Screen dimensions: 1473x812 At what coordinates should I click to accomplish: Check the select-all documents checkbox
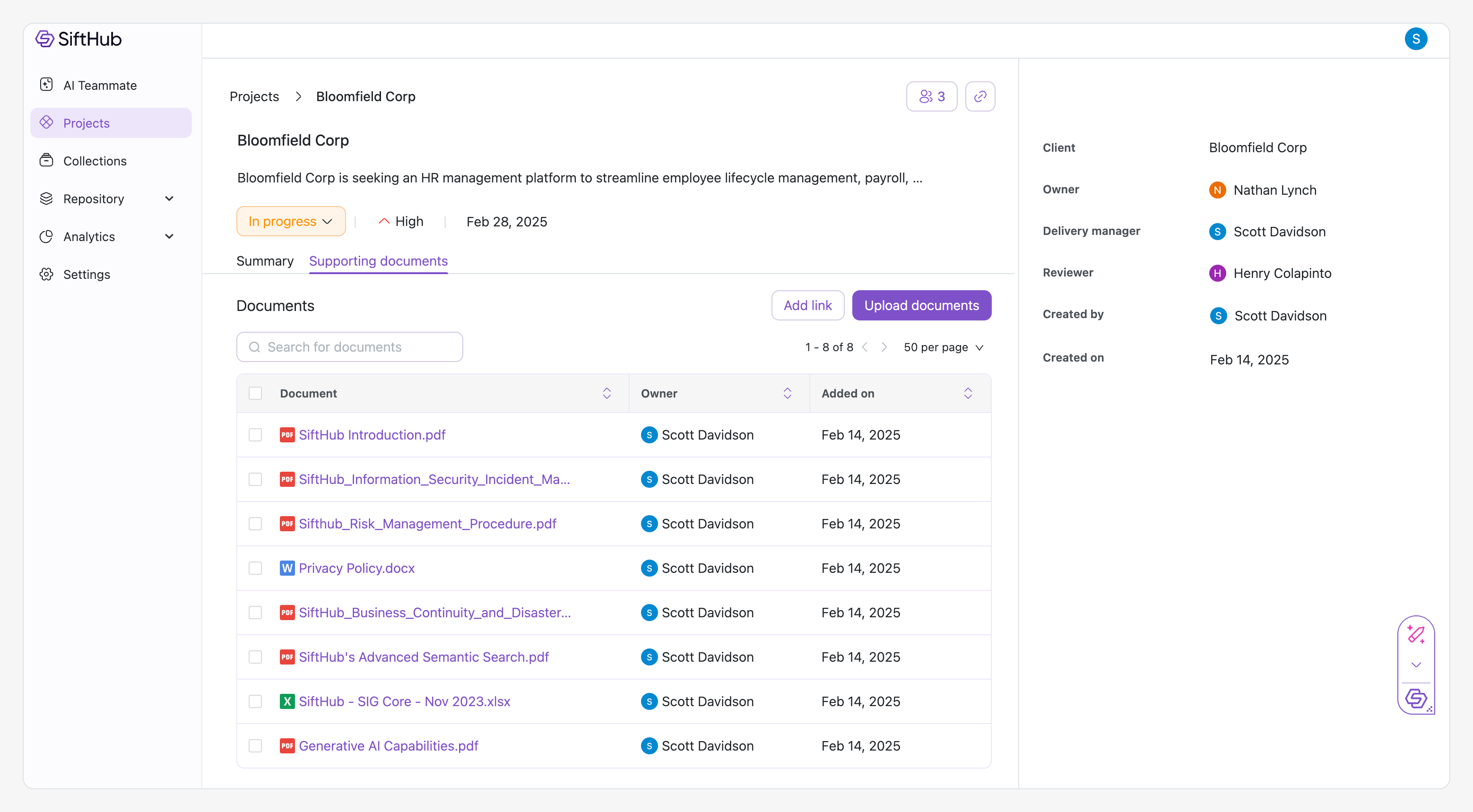click(x=255, y=393)
